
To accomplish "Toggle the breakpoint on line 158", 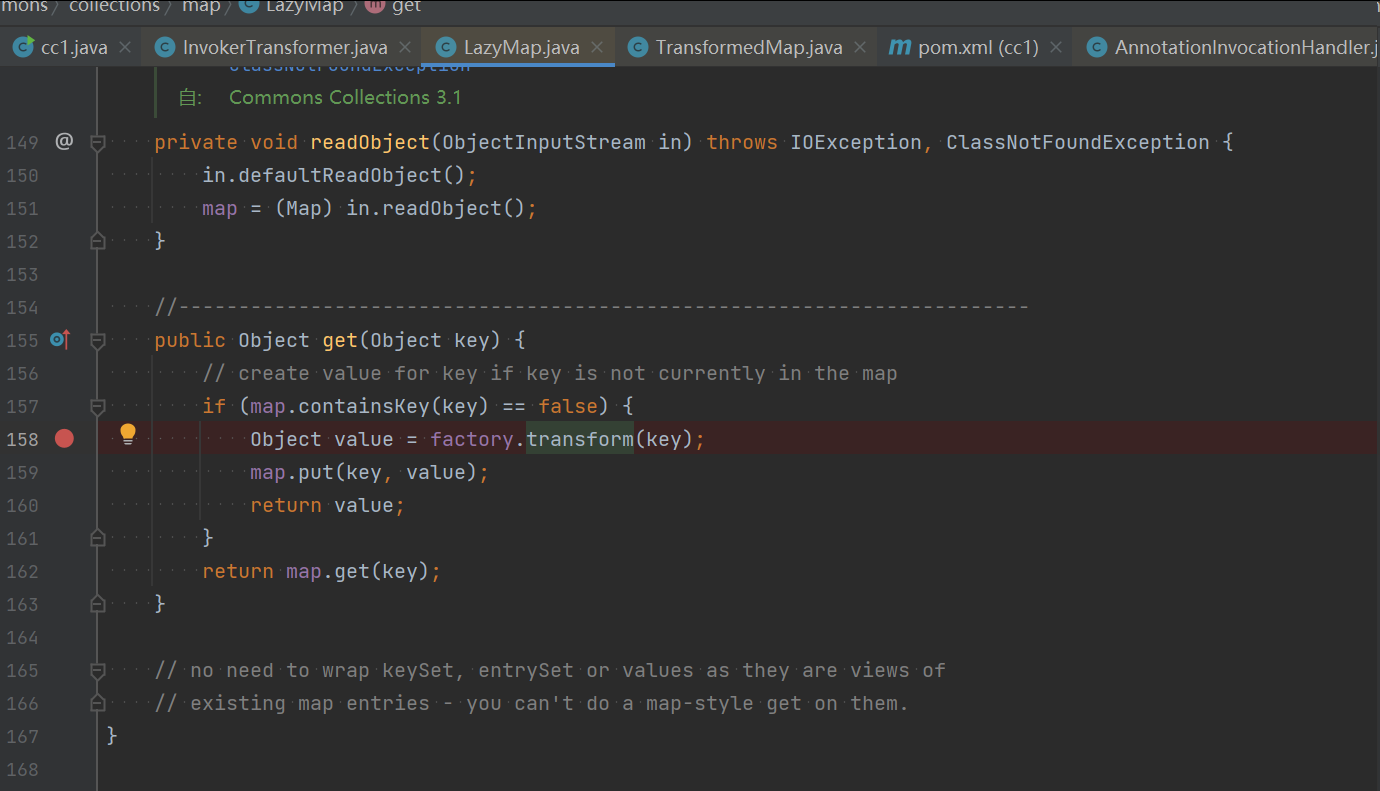I will click(x=64, y=439).
